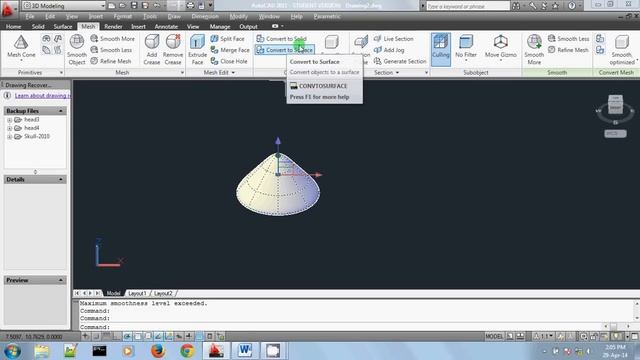Click the ViewCube in the viewport
Viewport: 640px width, 360px height.
615,104
